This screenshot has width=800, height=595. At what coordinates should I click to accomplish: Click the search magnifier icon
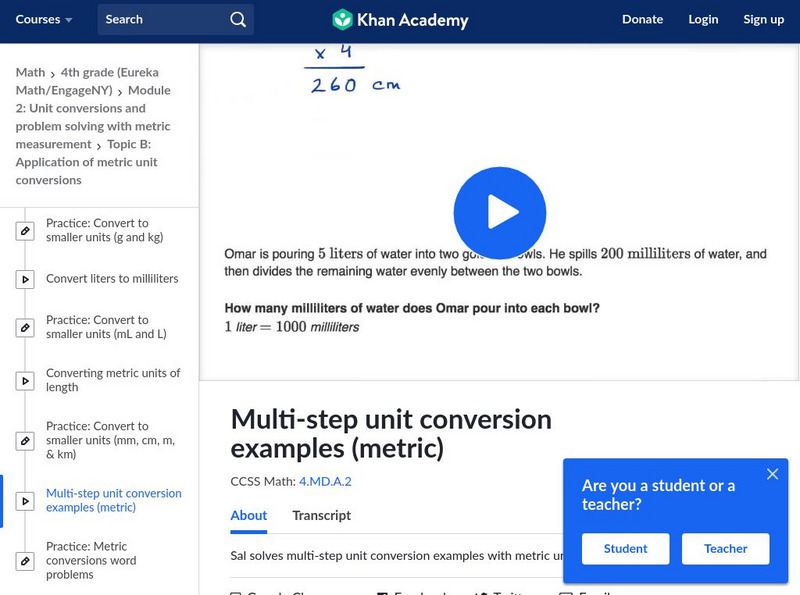[x=237, y=19]
